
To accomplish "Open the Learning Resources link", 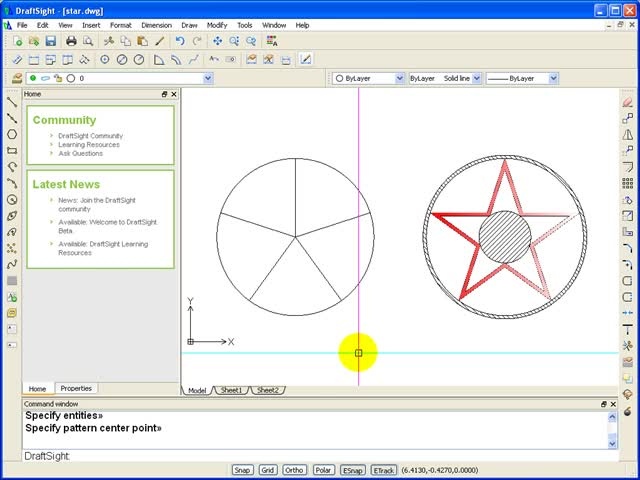I will [89, 144].
